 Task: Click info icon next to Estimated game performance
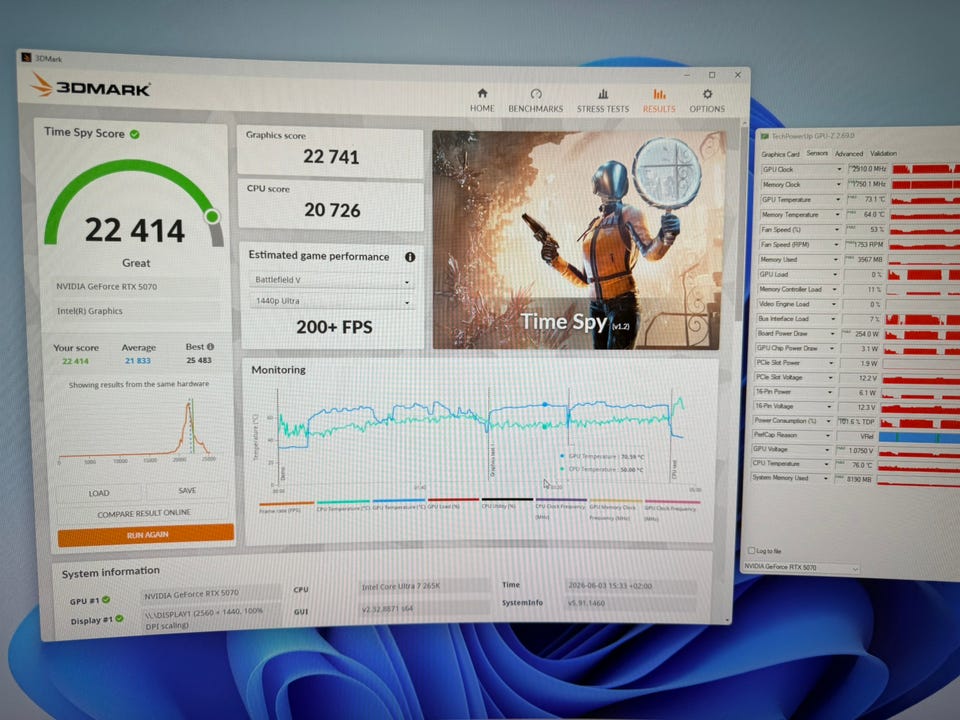click(x=410, y=257)
